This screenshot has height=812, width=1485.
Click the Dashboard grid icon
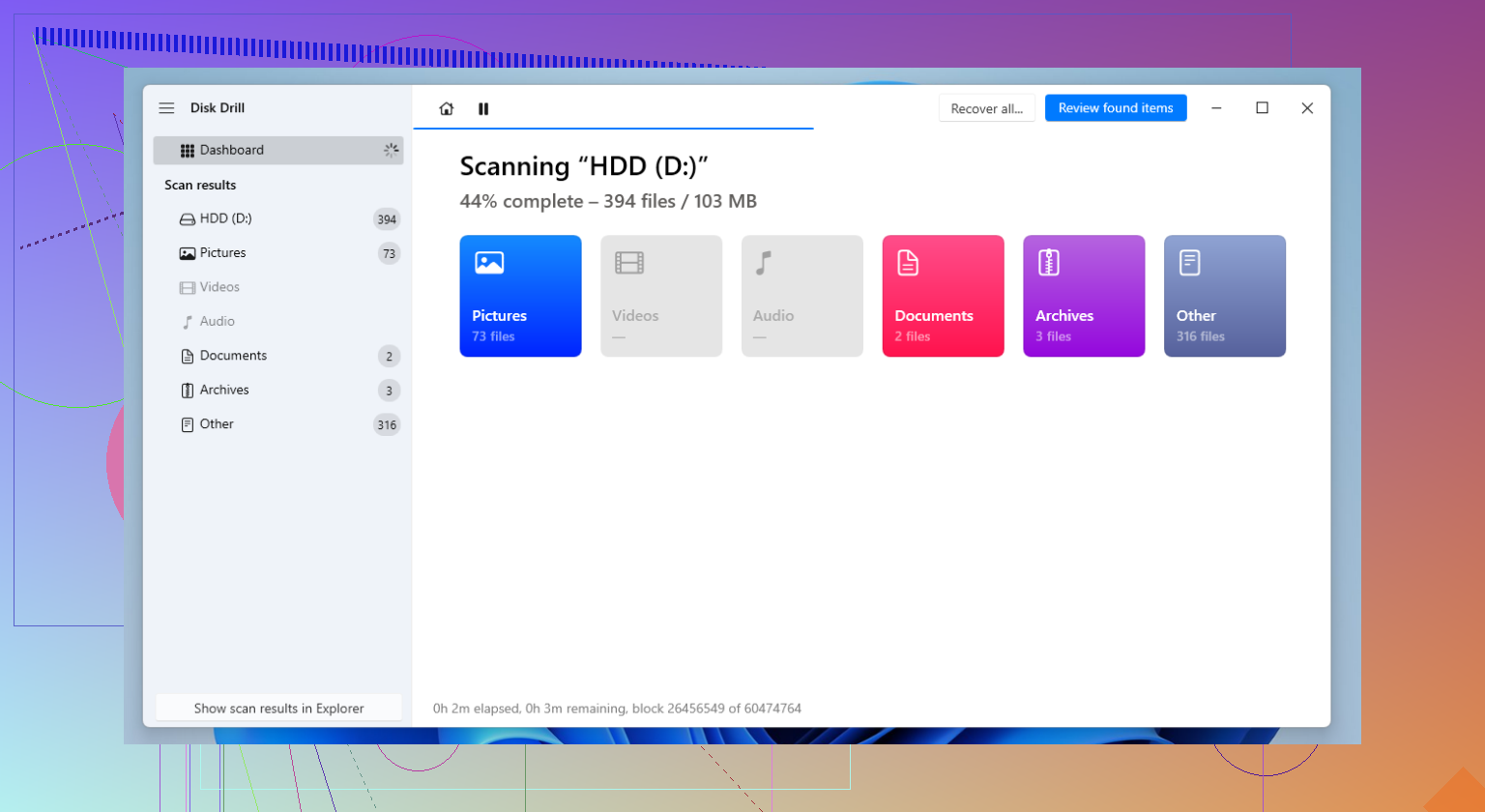tap(188, 151)
